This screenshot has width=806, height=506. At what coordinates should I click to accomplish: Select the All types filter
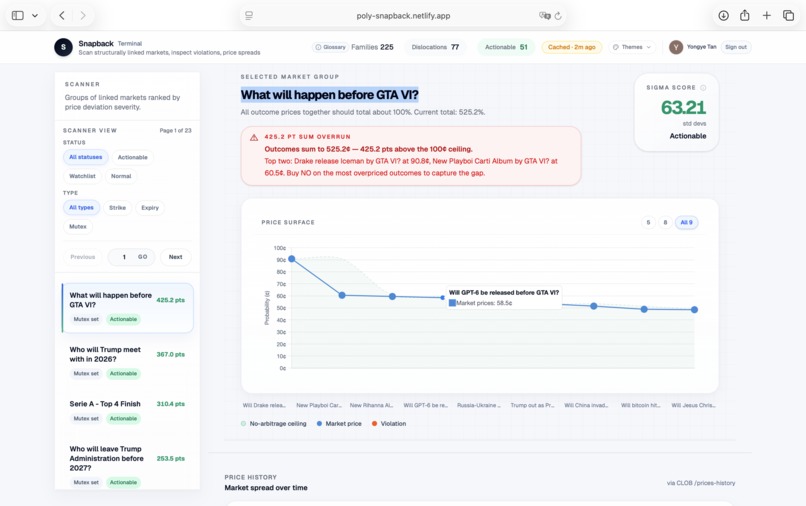coord(81,207)
